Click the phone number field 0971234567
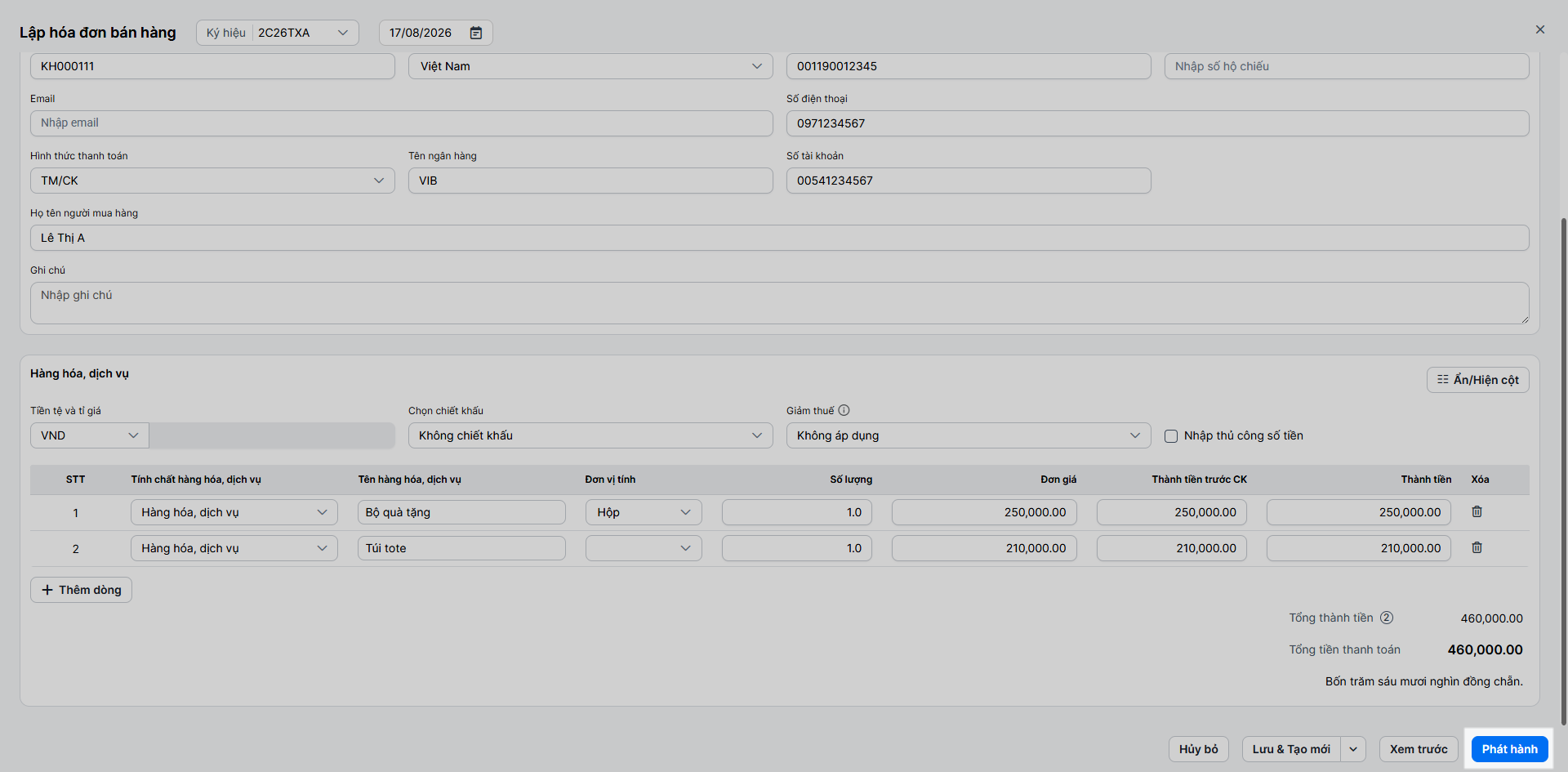 1158,123
